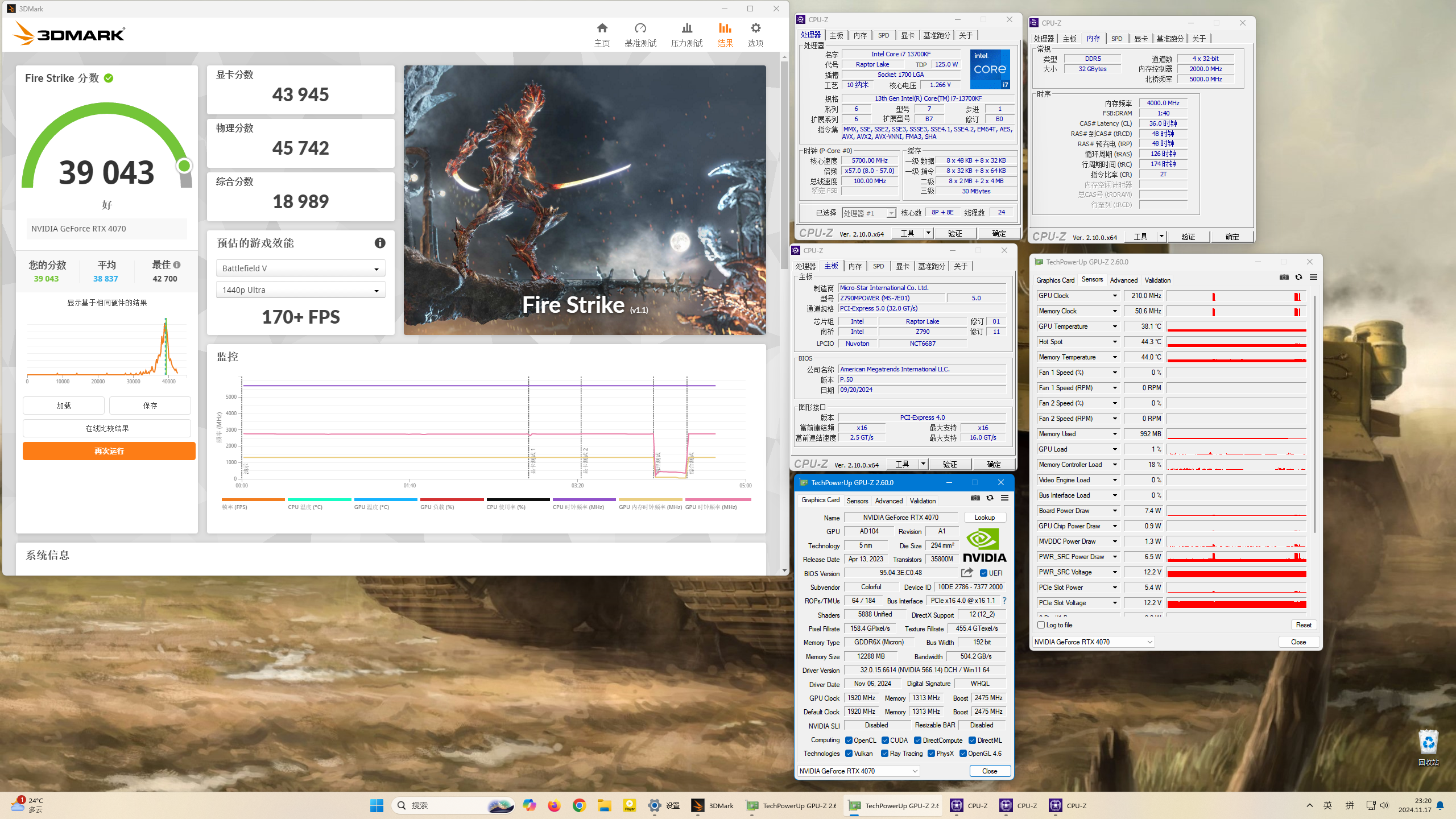Toggle PhysX checkbox in GPU-Z
Image resolution: width=1456 pixels, height=819 pixels.
(931, 753)
